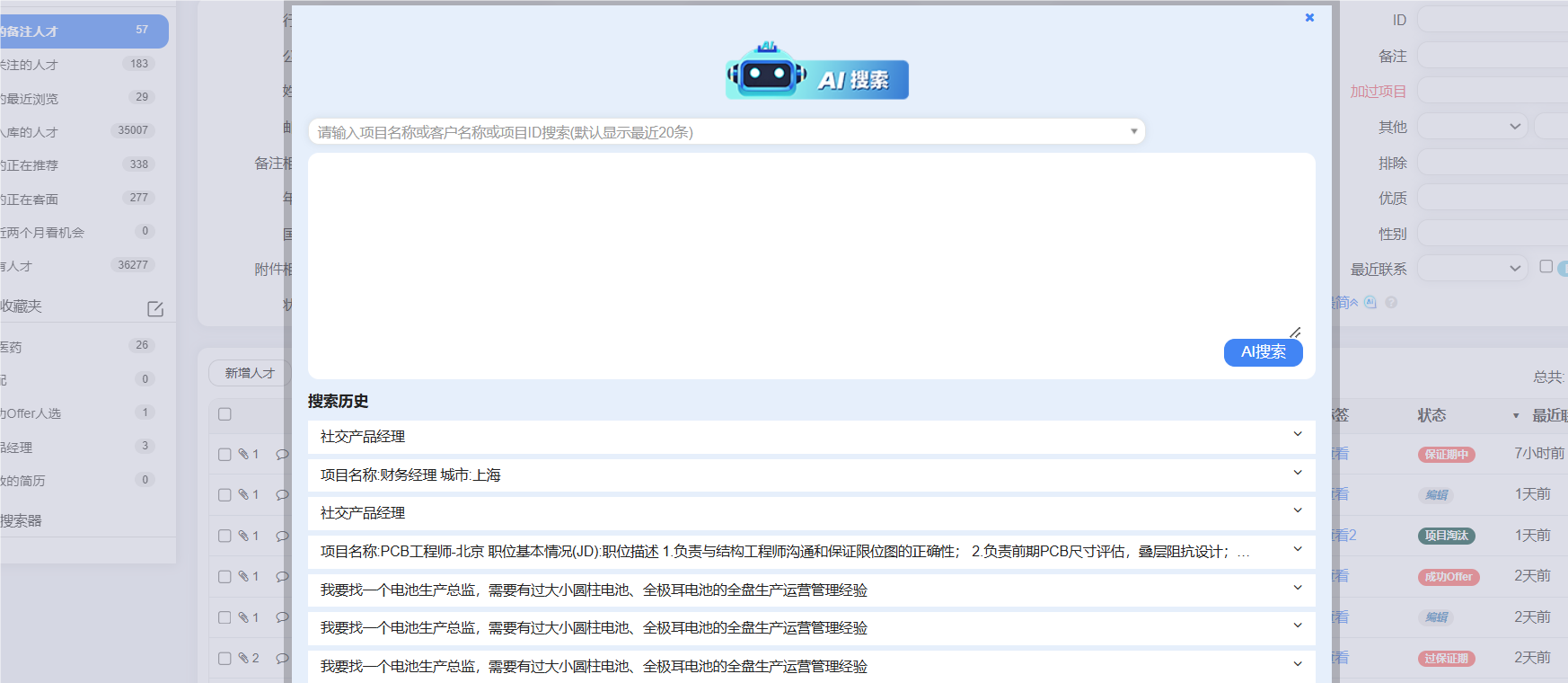Screen dimensions: 1568x683
Task: Open the comment bubble in the 成功Offer row
Action: (x=281, y=576)
